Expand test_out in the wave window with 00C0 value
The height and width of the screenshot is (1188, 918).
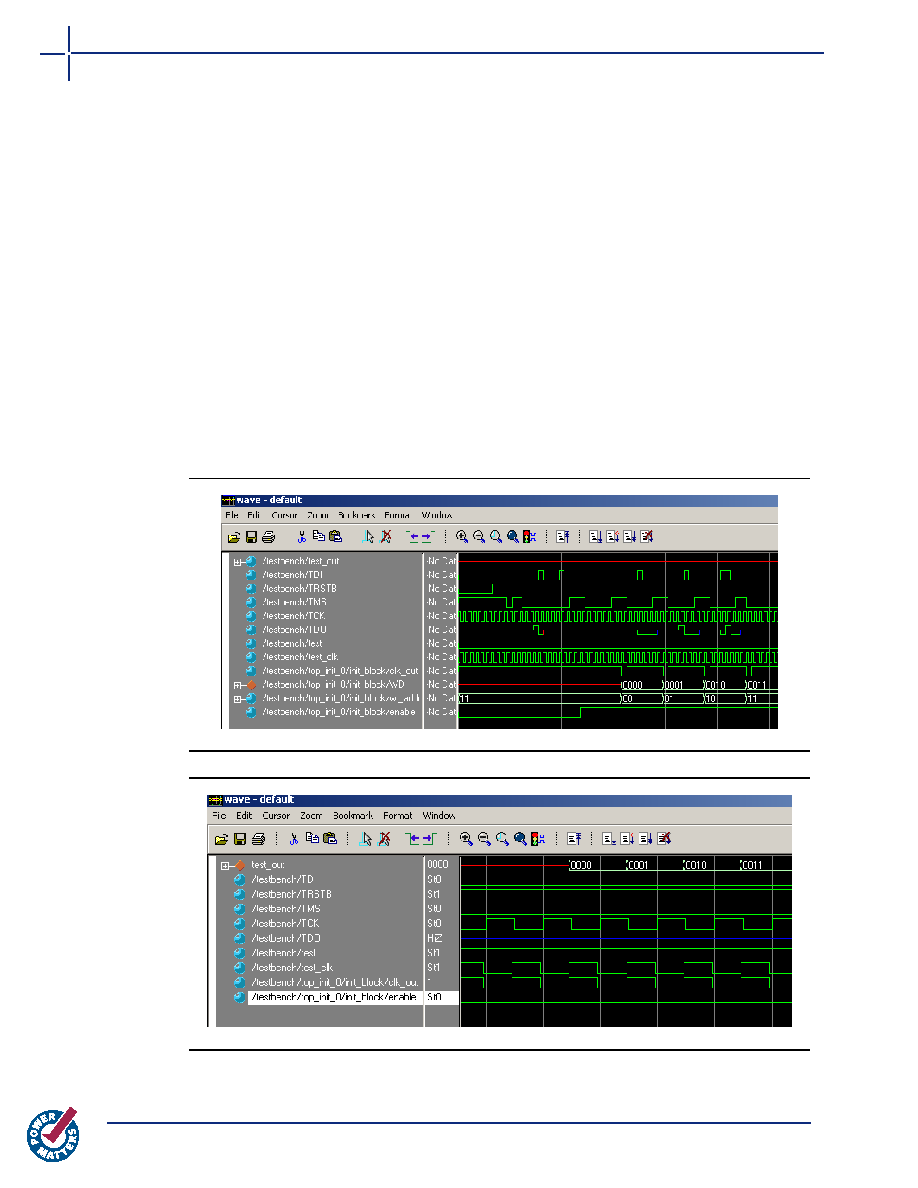point(225,865)
